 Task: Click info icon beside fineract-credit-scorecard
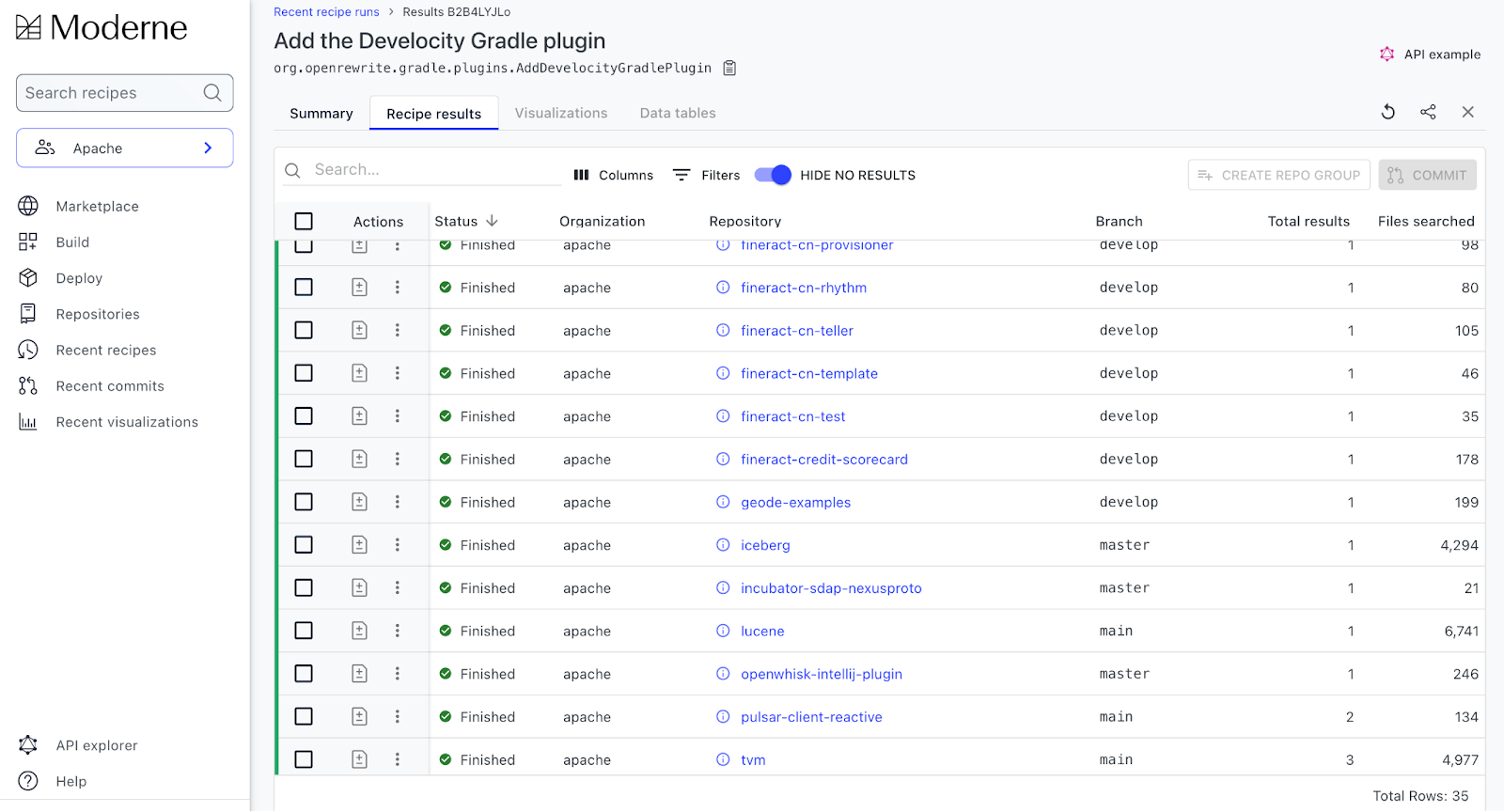pos(723,460)
